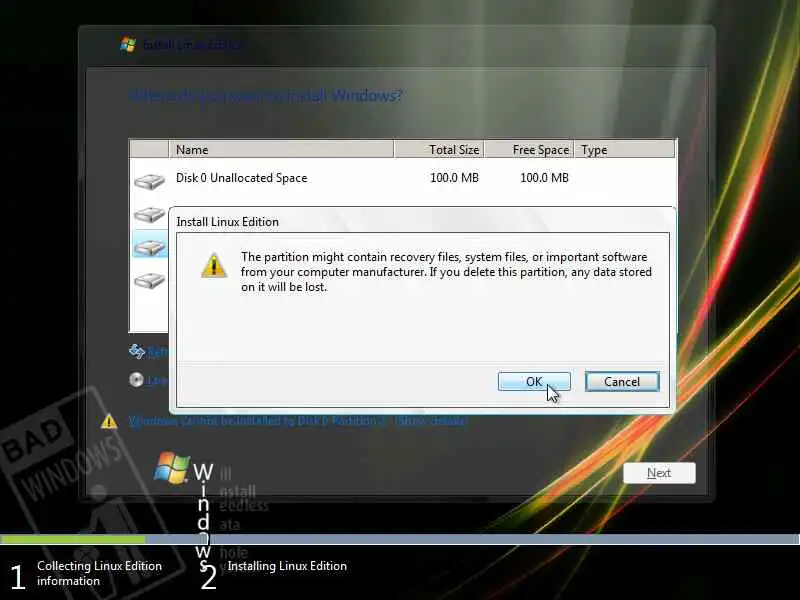The width and height of the screenshot is (800, 600).
Task: Click the disk icon just above the highlighted row
Action: [x=149, y=214]
